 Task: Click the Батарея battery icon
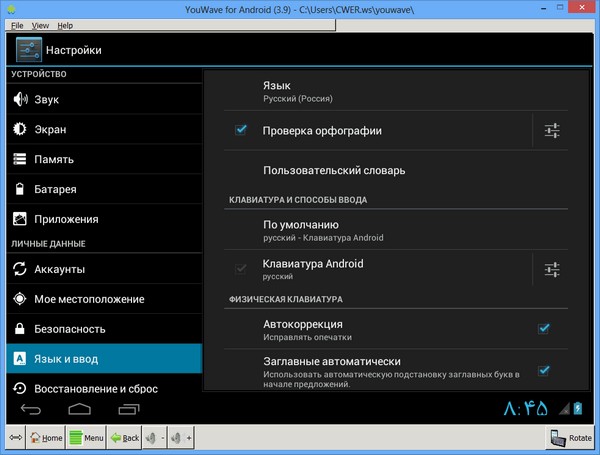pos(20,189)
